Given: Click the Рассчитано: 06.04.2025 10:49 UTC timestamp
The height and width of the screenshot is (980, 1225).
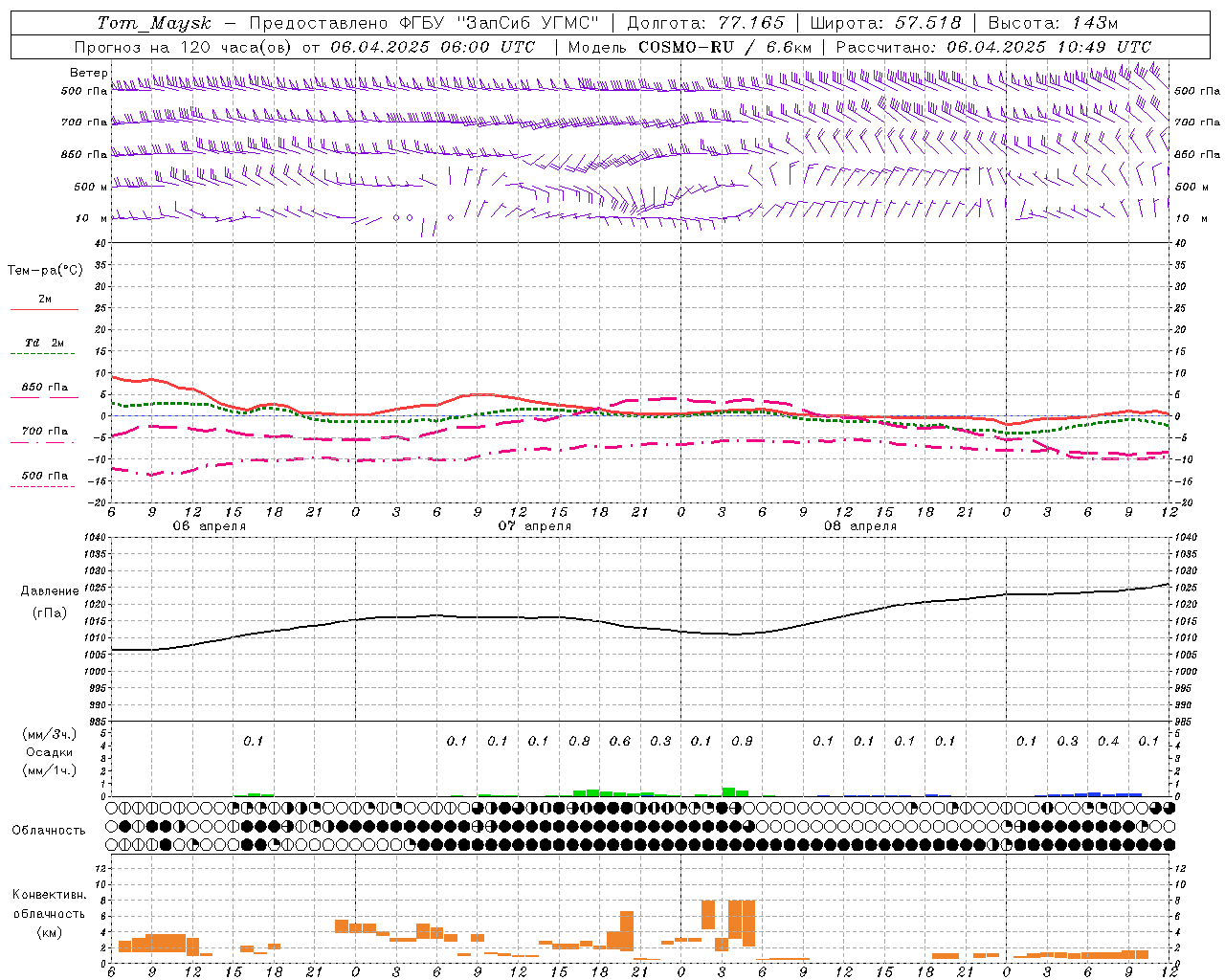Looking at the screenshot, I should click(x=993, y=47).
